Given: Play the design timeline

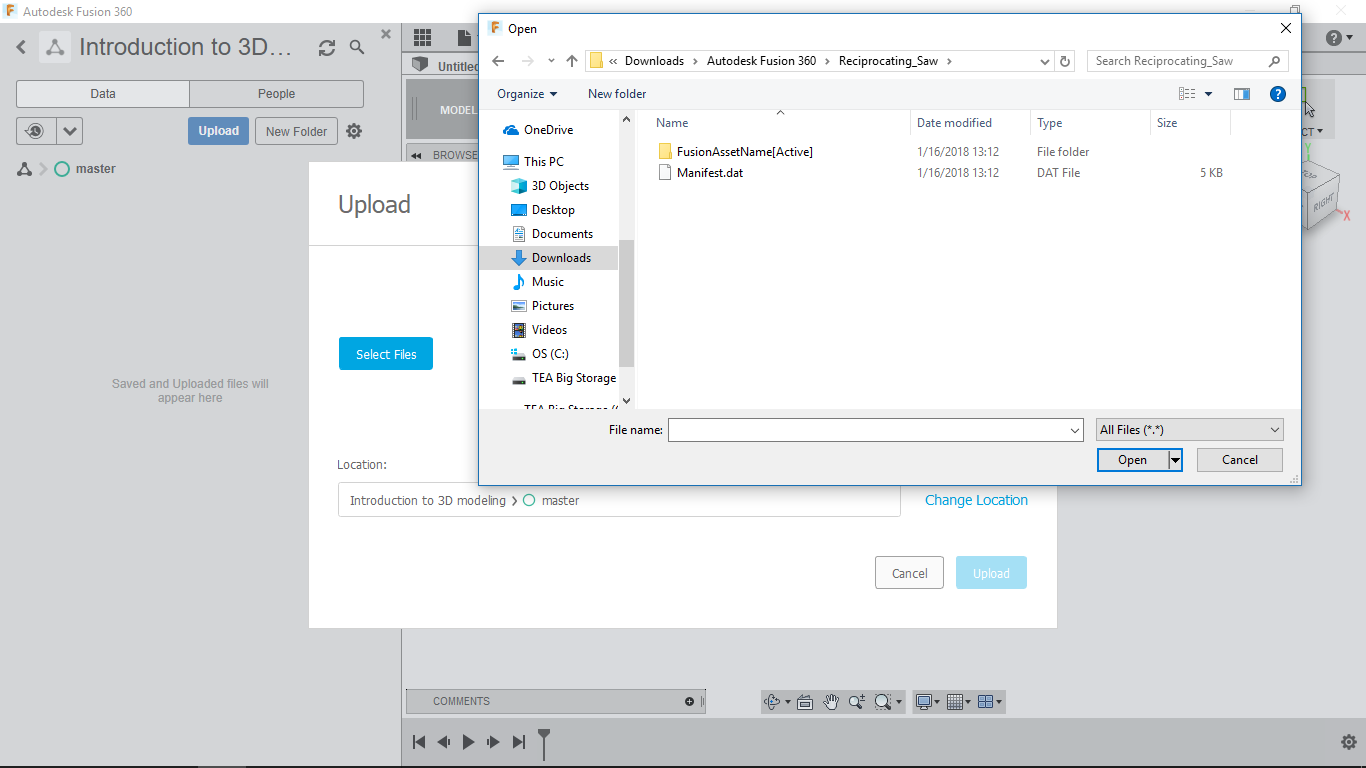Looking at the screenshot, I should pyautogui.click(x=468, y=742).
